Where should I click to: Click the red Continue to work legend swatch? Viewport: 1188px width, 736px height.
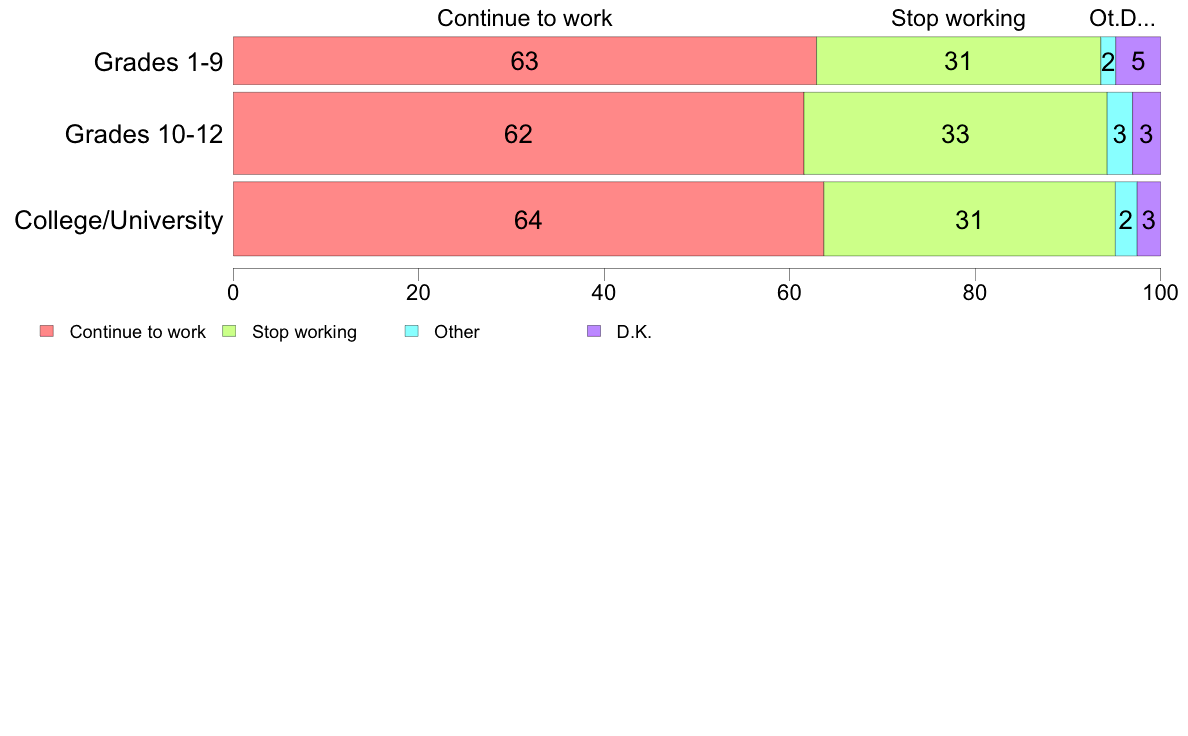pyautogui.click(x=47, y=331)
